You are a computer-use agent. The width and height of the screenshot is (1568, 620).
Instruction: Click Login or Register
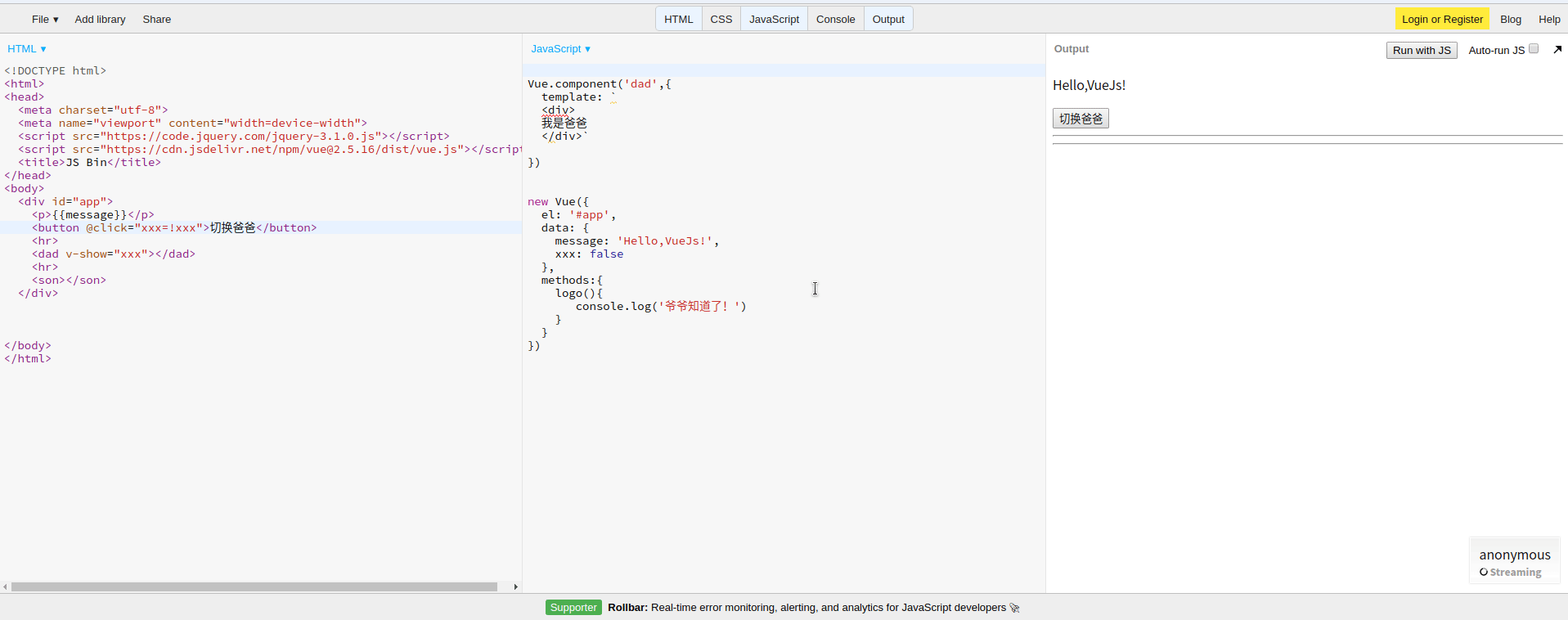(x=1441, y=19)
